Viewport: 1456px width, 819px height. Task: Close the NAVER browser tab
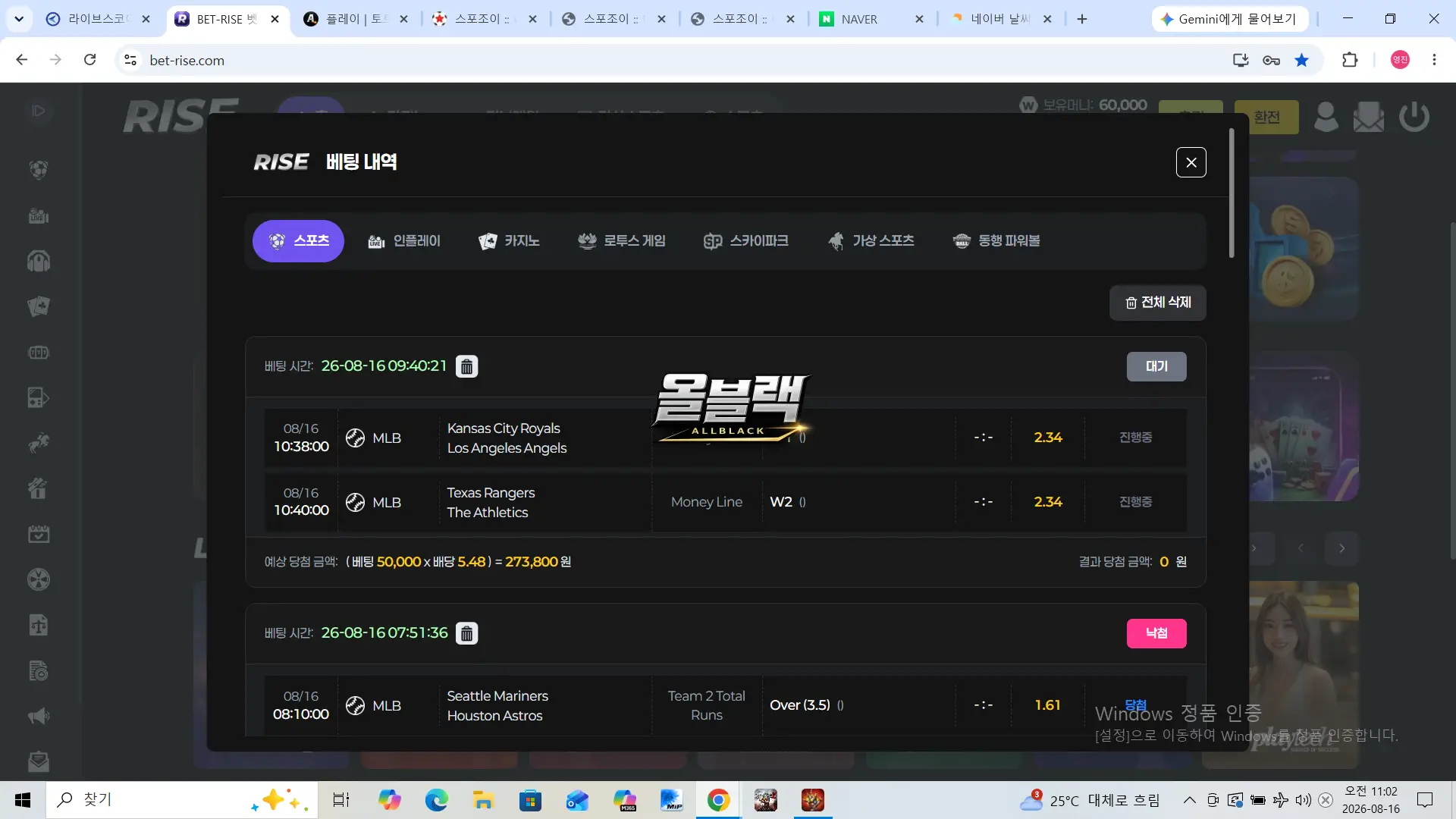(919, 19)
